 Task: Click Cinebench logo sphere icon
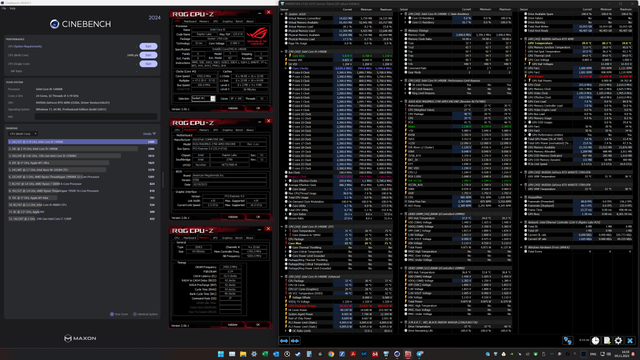[x=54, y=24]
